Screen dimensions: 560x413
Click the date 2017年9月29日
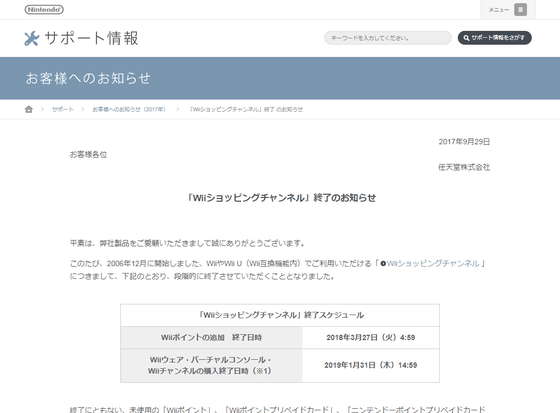coord(464,142)
